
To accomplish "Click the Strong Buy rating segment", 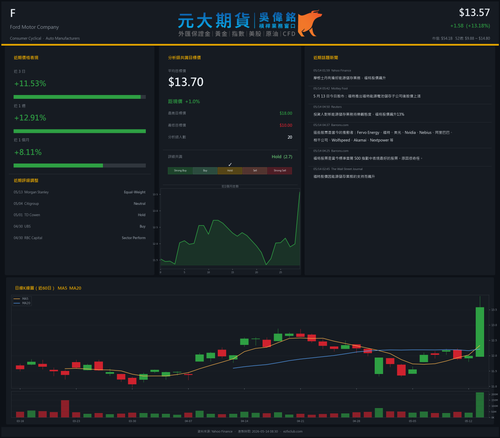I will click(180, 171).
